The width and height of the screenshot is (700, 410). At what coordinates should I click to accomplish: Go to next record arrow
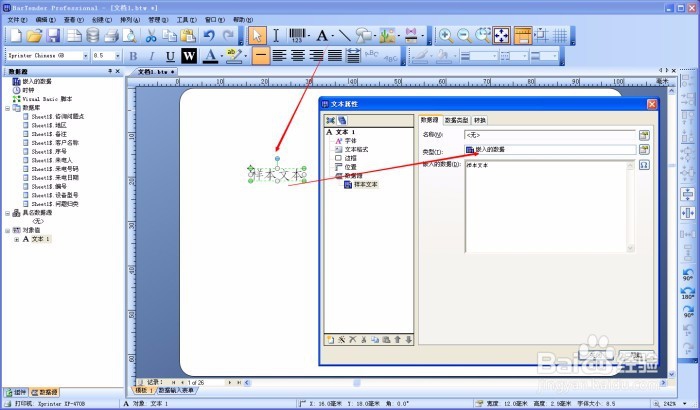pos(229,383)
